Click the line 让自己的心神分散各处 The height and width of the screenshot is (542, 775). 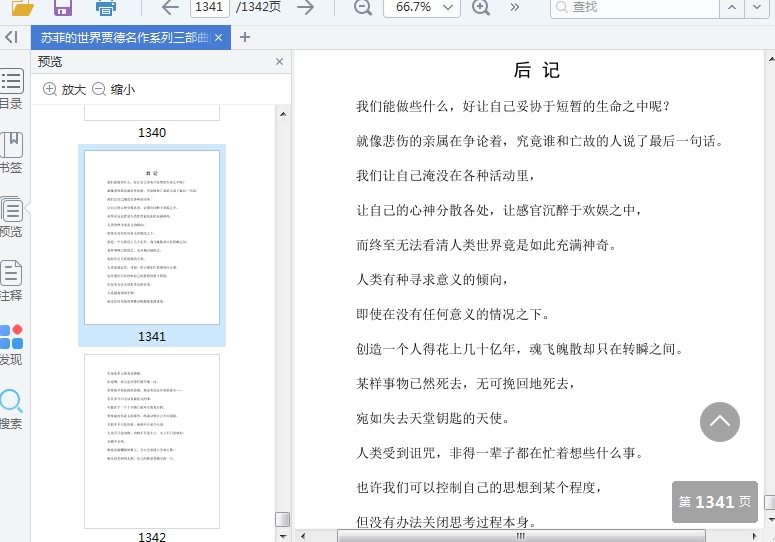(499, 210)
